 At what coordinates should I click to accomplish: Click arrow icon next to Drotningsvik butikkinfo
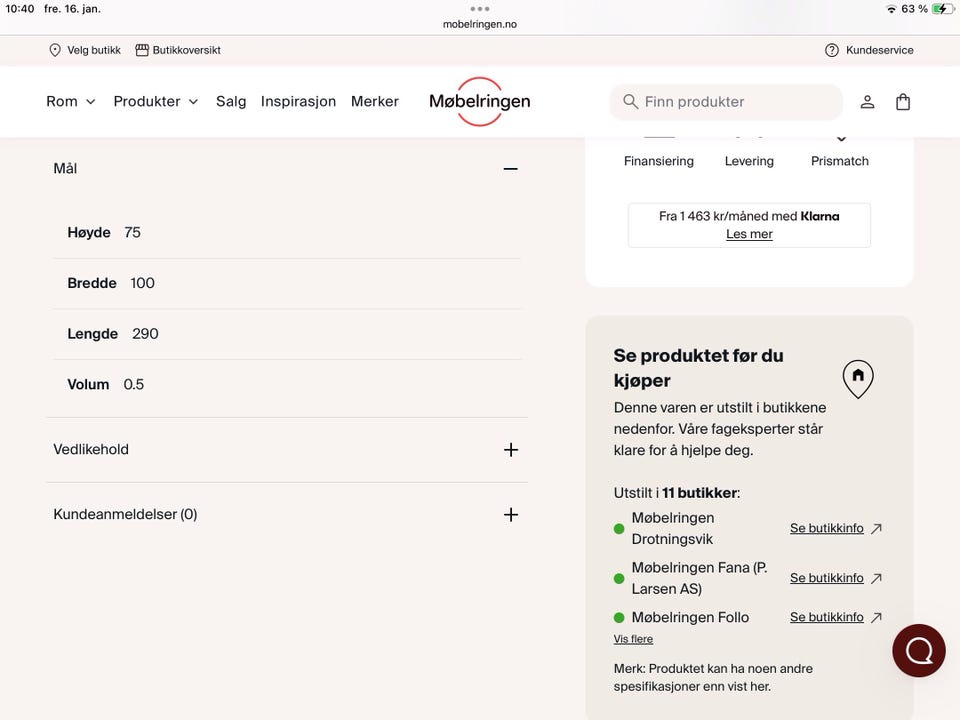(x=877, y=528)
